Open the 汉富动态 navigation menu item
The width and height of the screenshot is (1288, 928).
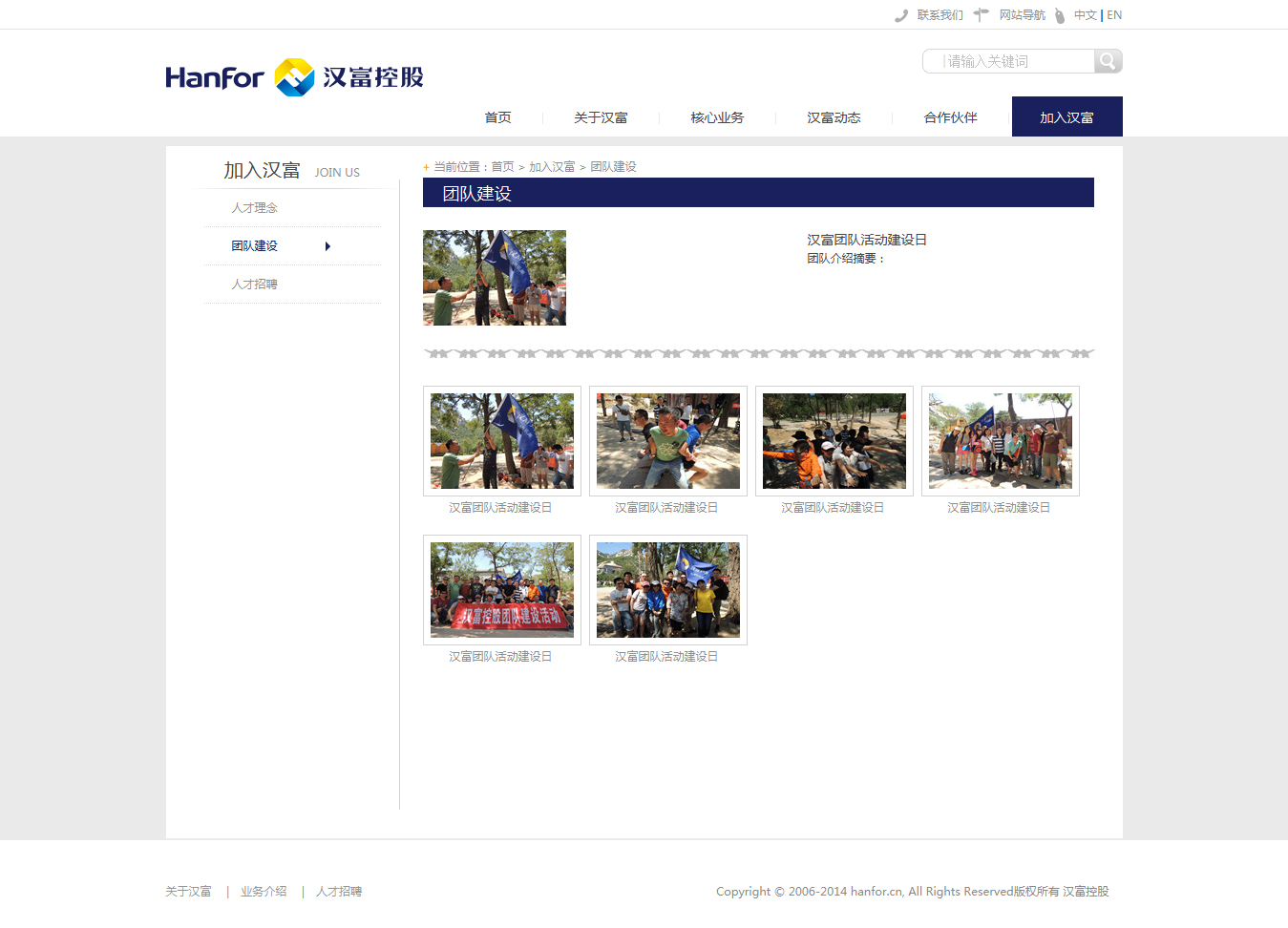coord(834,116)
